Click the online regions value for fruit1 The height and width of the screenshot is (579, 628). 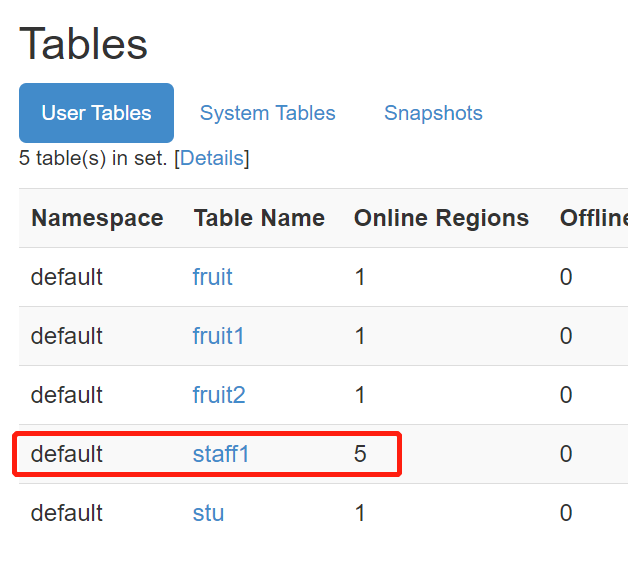click(360, 336)
